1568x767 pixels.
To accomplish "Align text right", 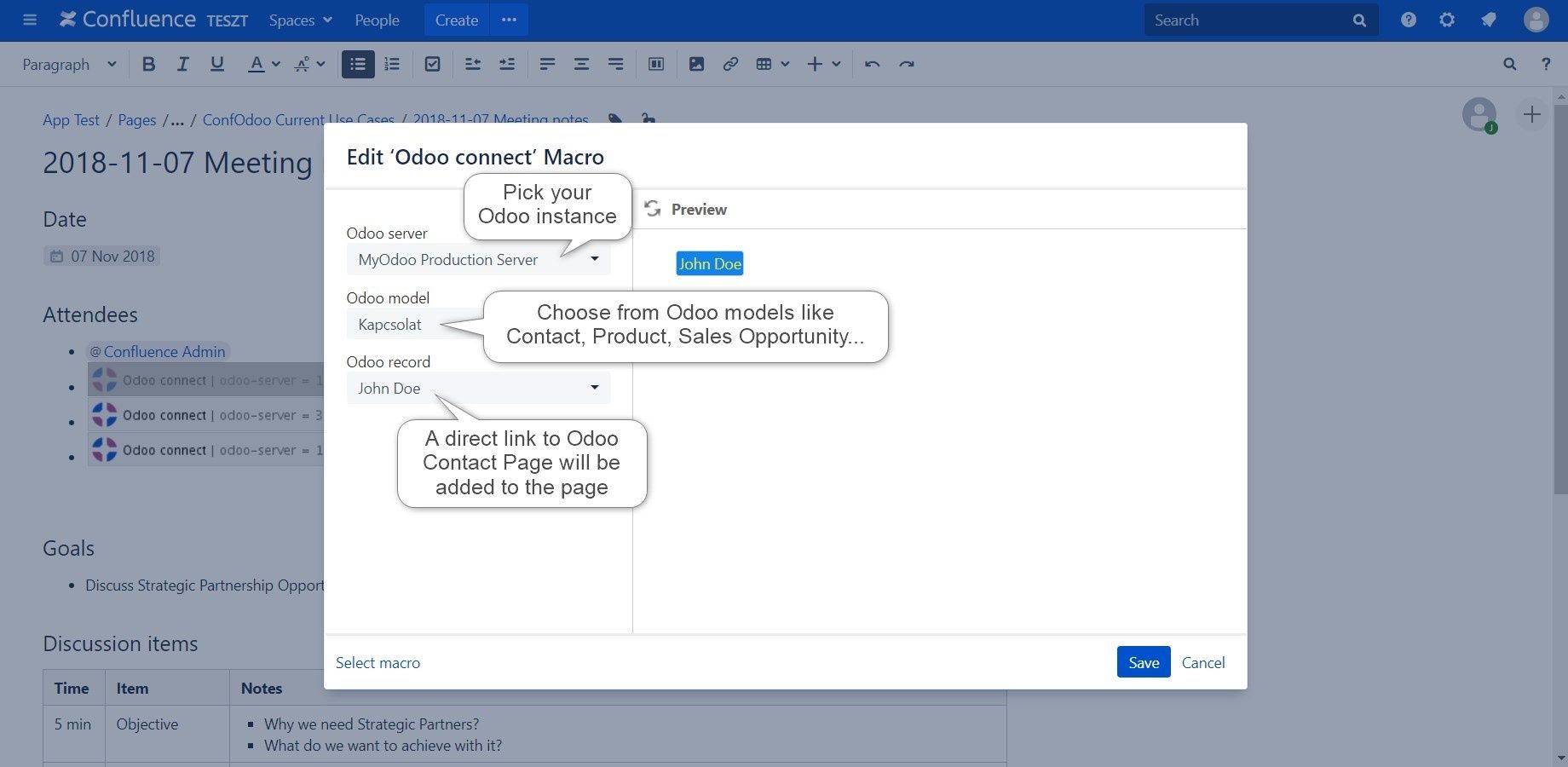I will point(615,64).
